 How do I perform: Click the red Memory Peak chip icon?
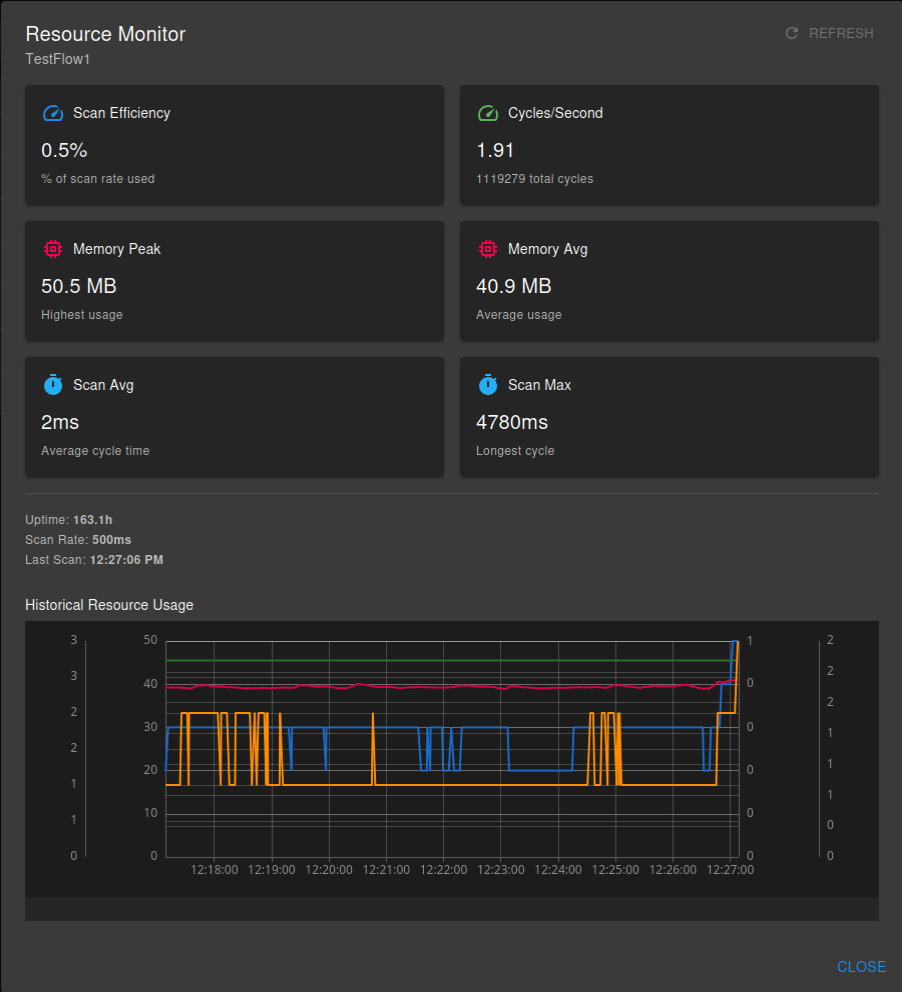(52, 249)
